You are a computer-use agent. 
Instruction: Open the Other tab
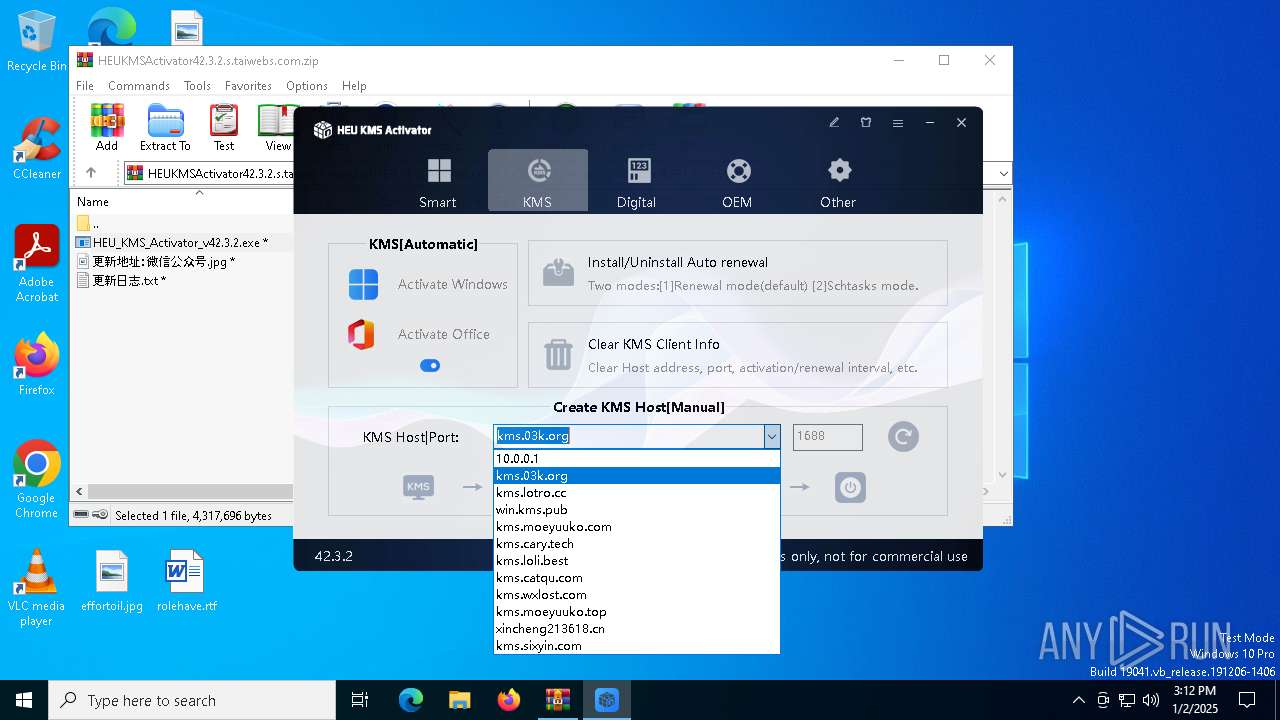pyautogui.click(x=838, y=181)
